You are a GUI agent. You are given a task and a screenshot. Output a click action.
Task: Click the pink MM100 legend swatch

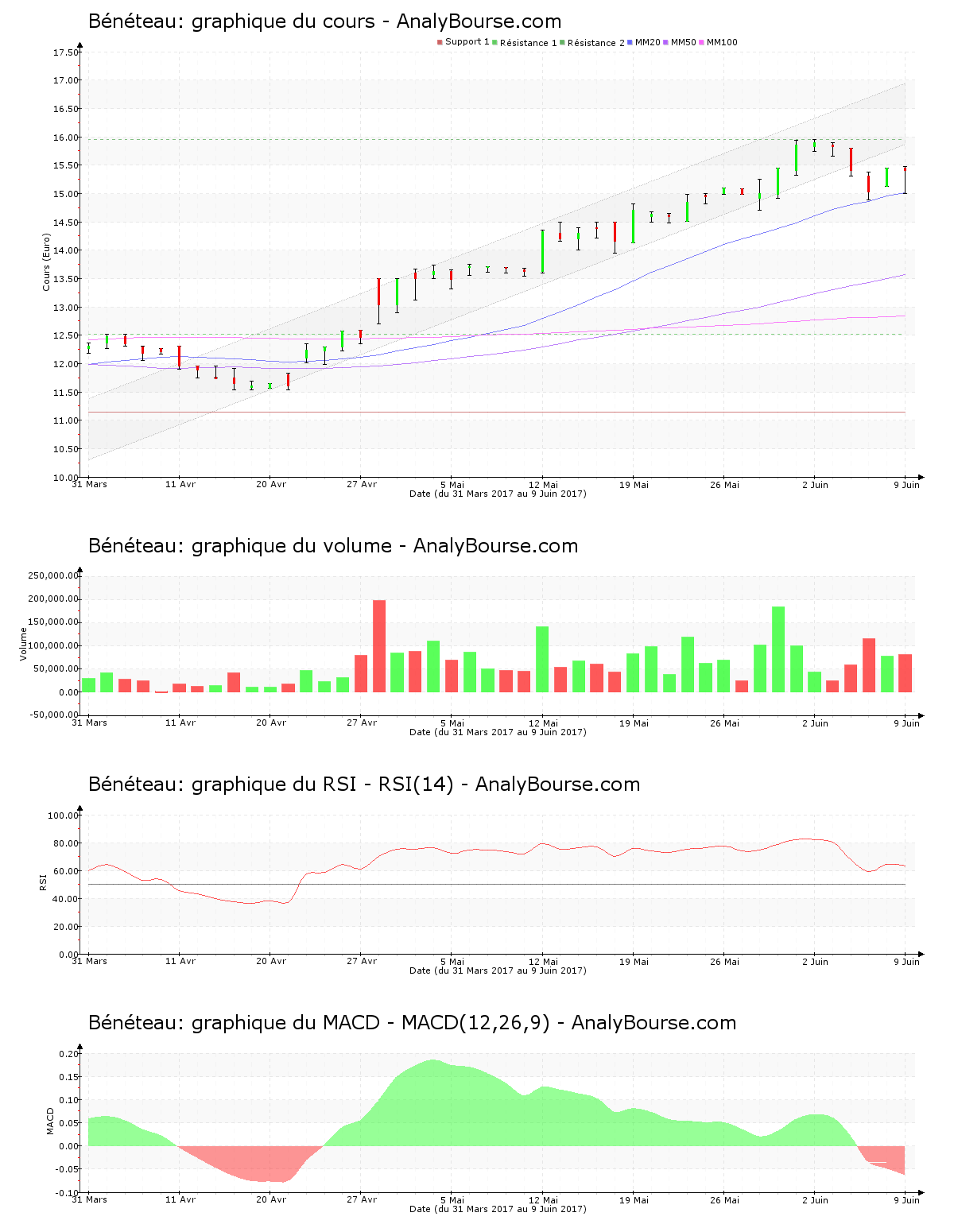click(x=702, y=42)
